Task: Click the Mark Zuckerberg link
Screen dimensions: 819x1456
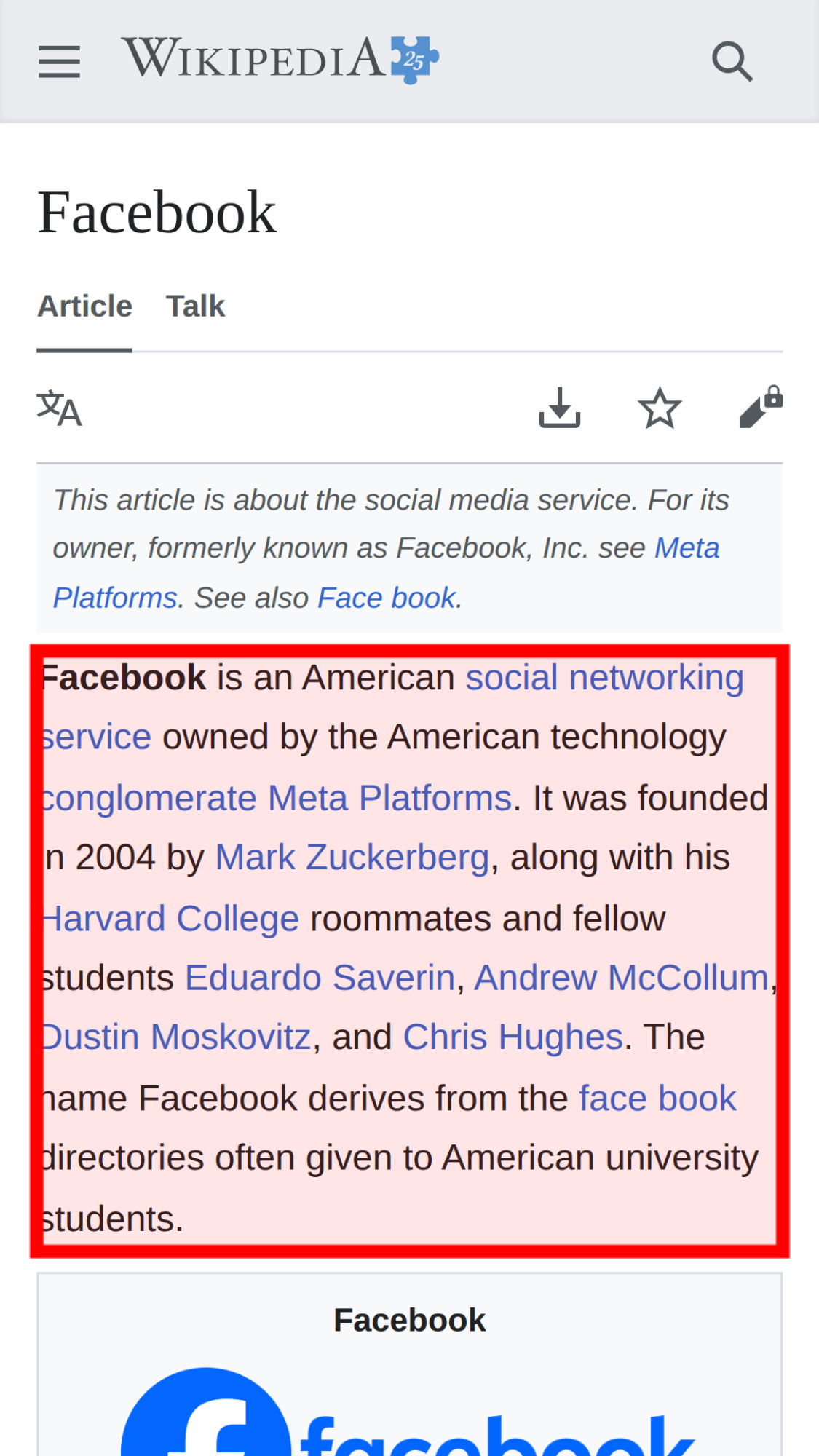Action: coord(352,858)
